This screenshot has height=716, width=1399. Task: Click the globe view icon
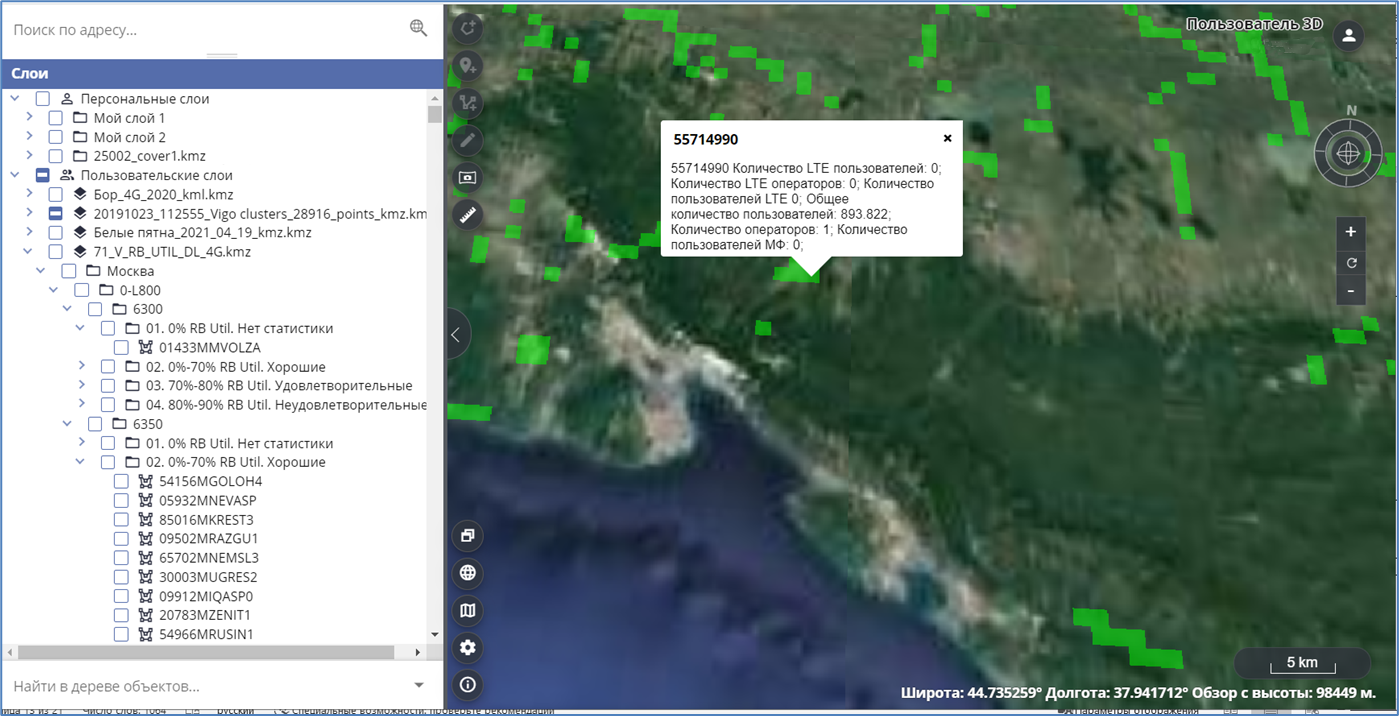tap(467, 573)
